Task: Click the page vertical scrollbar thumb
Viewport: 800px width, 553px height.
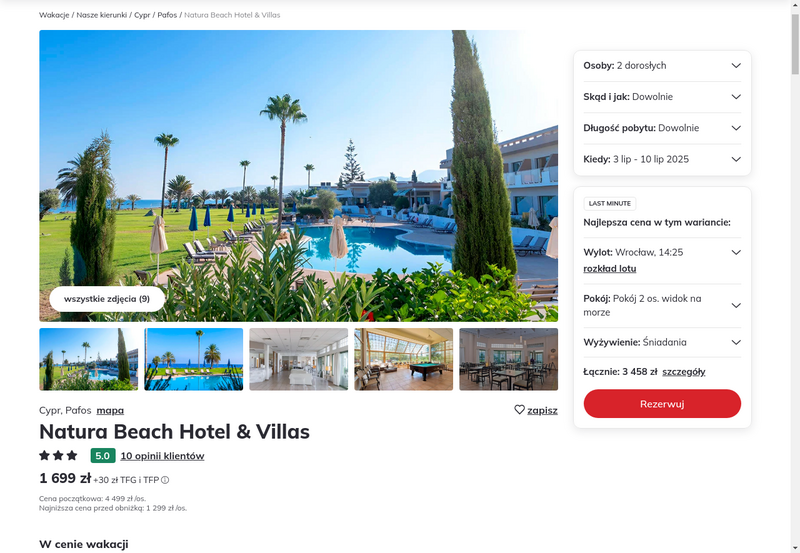Action: click(795, 44)
